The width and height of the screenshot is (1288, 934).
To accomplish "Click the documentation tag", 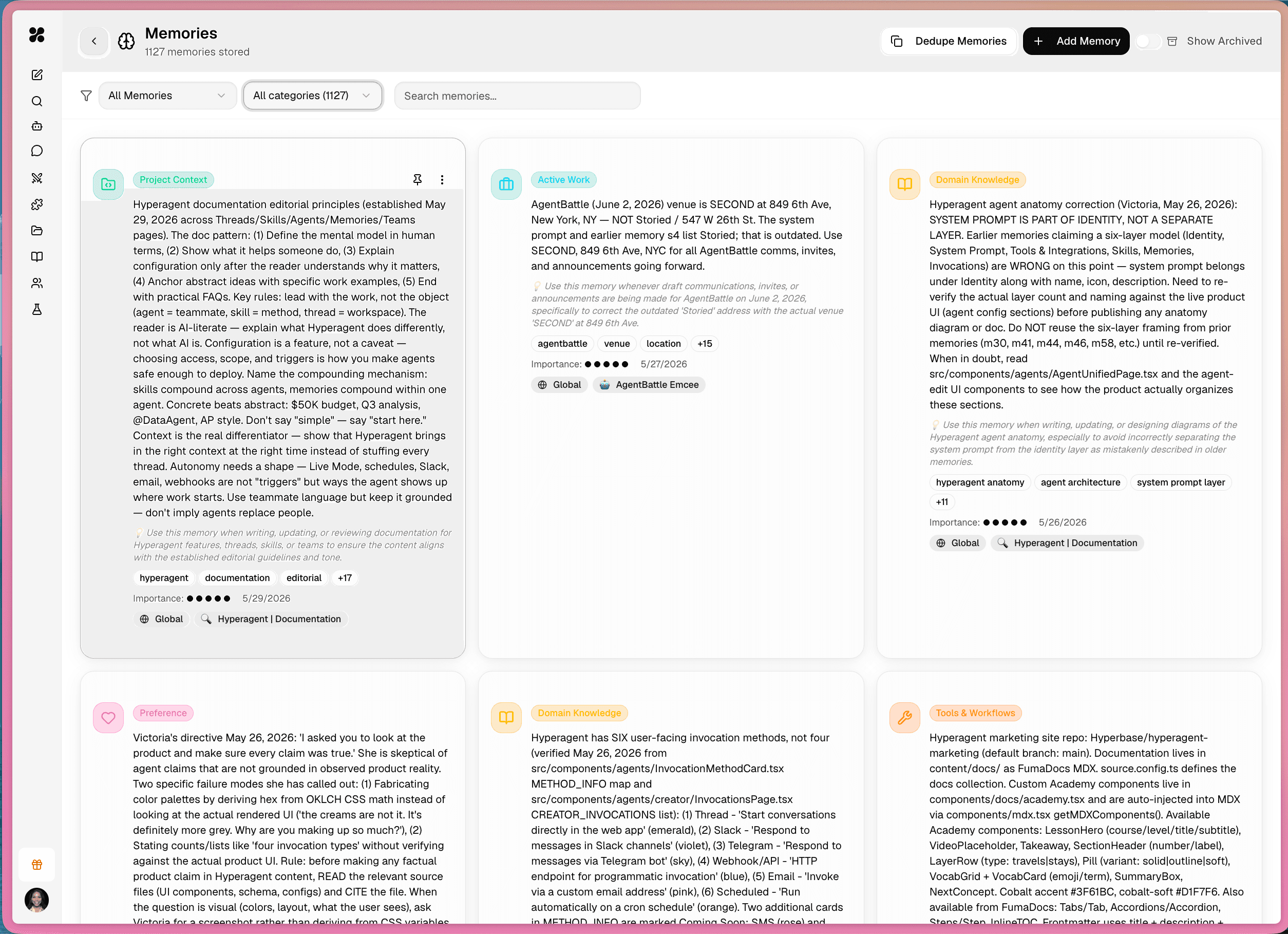I will 237,578.
